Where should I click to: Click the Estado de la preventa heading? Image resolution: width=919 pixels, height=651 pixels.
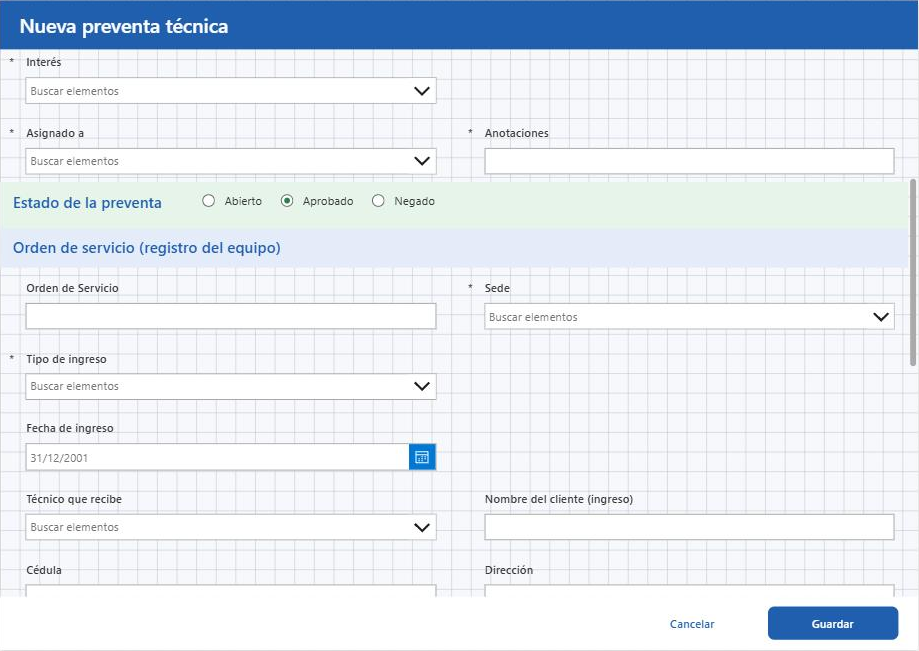pyautogui.click(x=87, y=203)
